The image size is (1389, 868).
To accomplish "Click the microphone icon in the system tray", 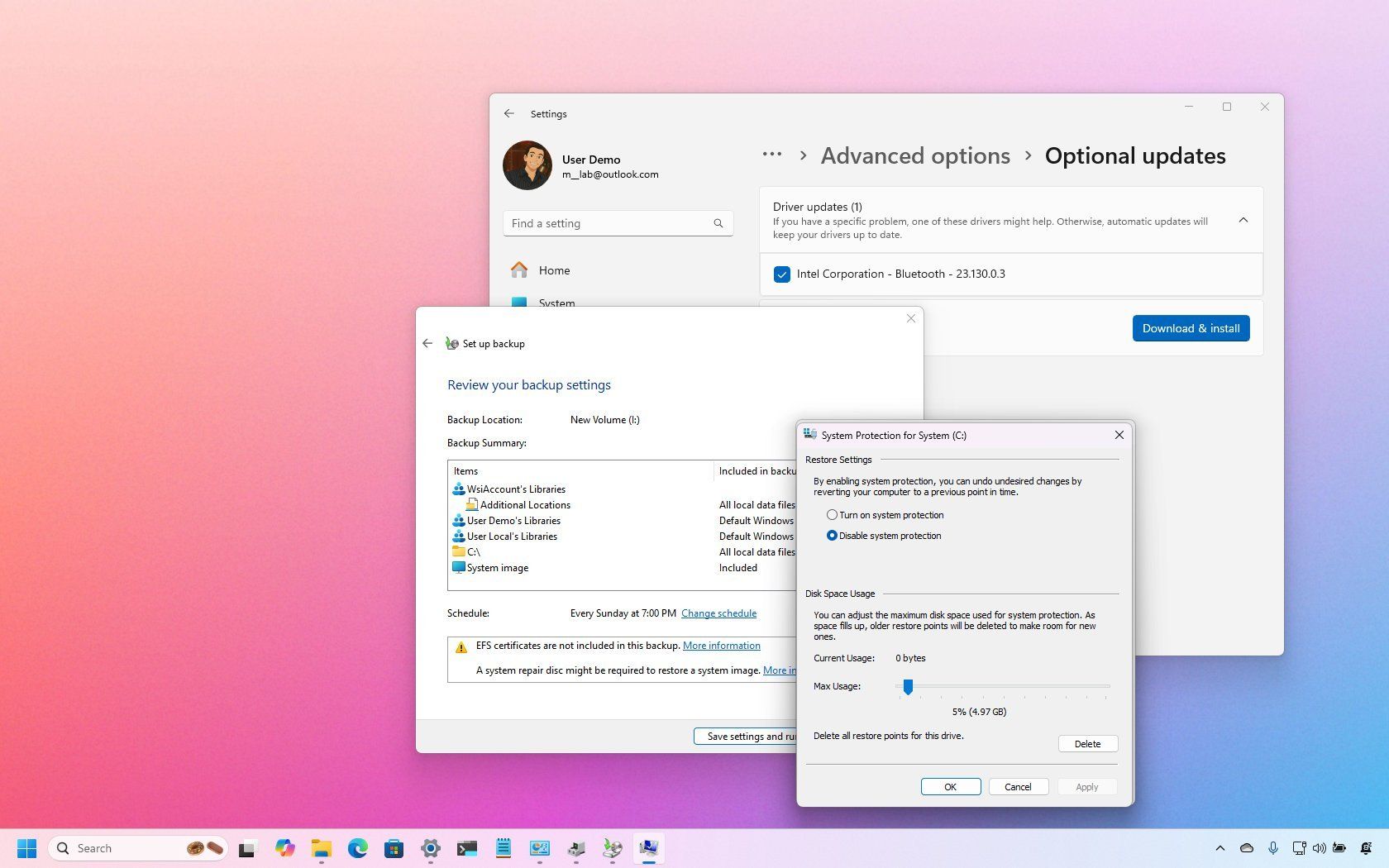I will point(1273,848).
